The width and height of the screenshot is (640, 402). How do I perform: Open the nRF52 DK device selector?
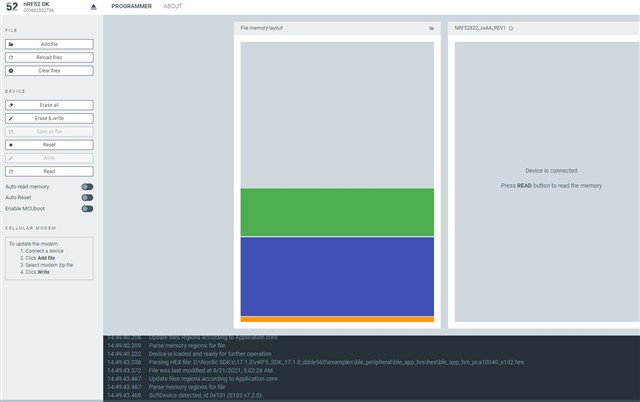click(45, 7)
